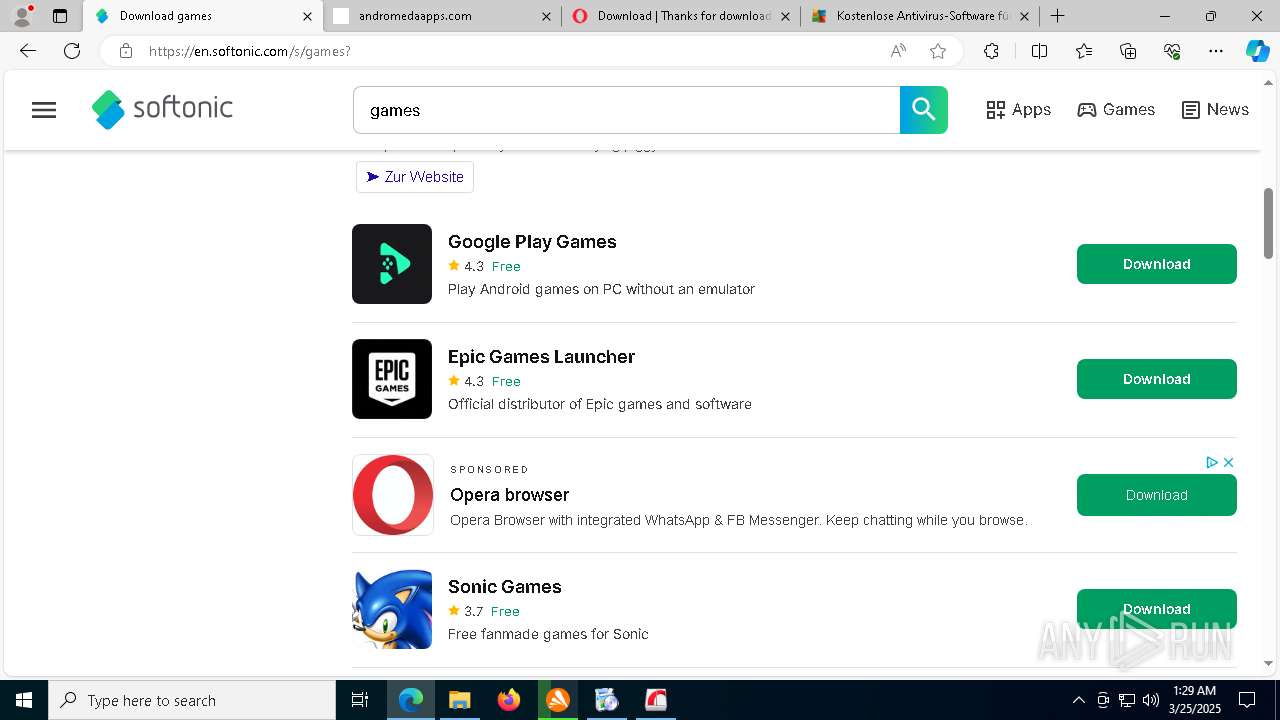
Task: Open File Explorer from taskbar
Action: click(459, 700)
